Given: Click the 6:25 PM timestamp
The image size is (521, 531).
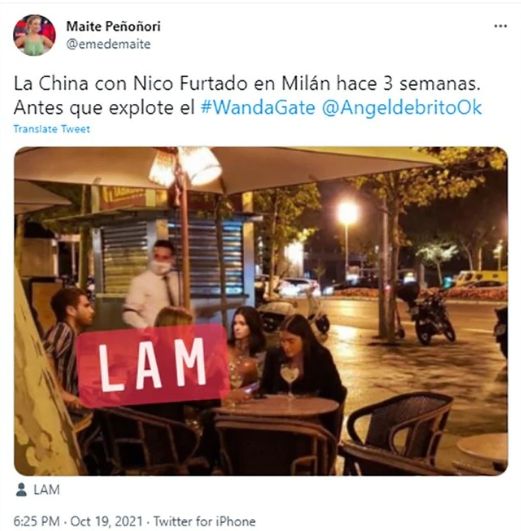Looking at the screenshot, I should click(x=36, y=522).
